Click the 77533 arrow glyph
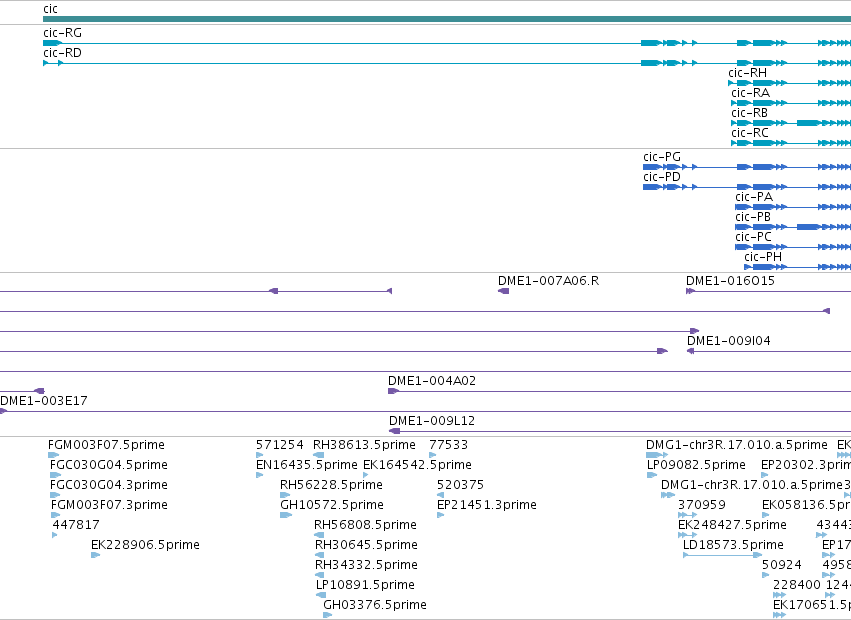This screenshot has height=620, width=851. tap(433, 455)
